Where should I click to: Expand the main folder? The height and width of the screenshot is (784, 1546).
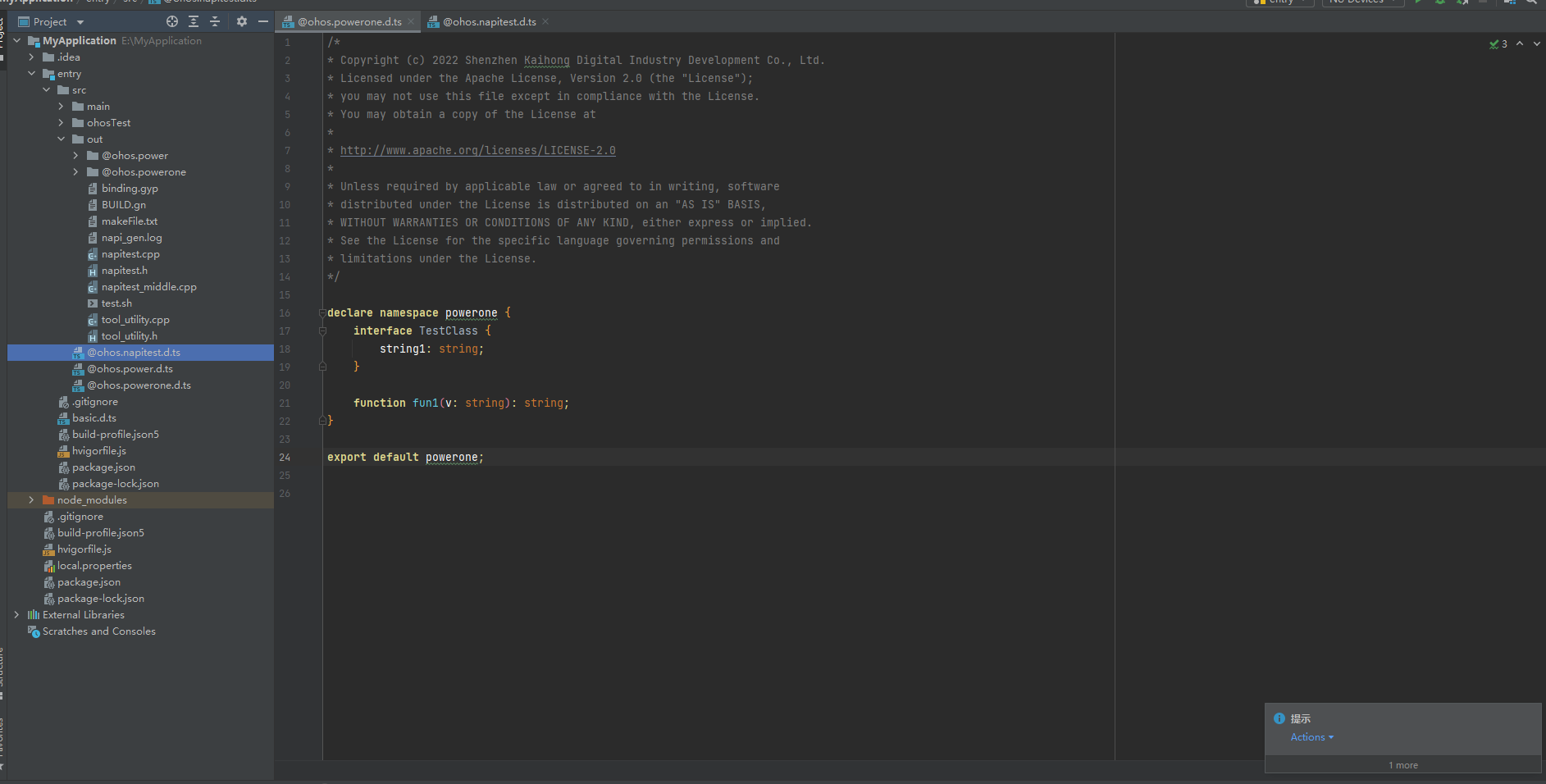point(61,106)
